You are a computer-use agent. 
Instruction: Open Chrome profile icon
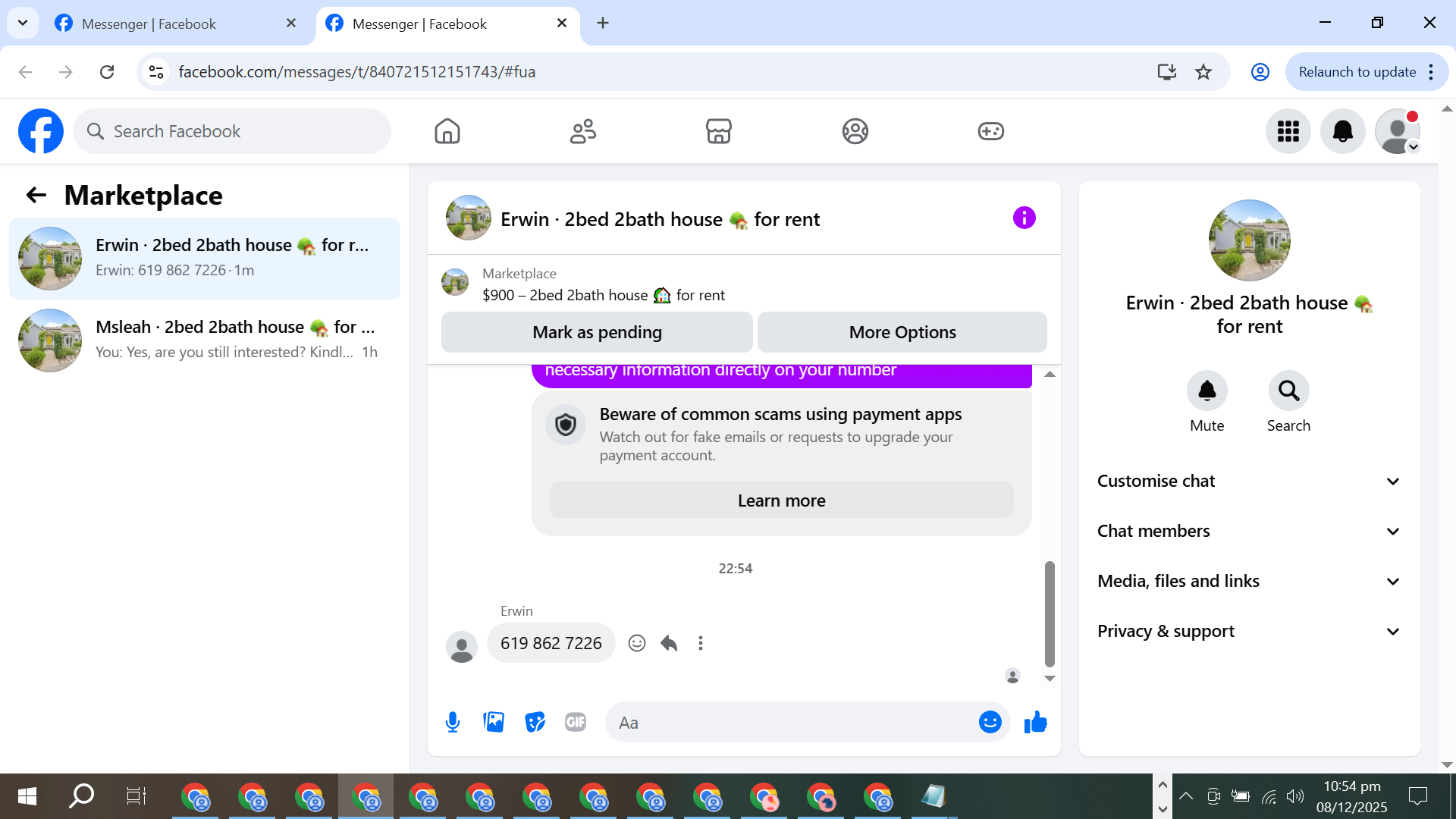coord(1260,72)
